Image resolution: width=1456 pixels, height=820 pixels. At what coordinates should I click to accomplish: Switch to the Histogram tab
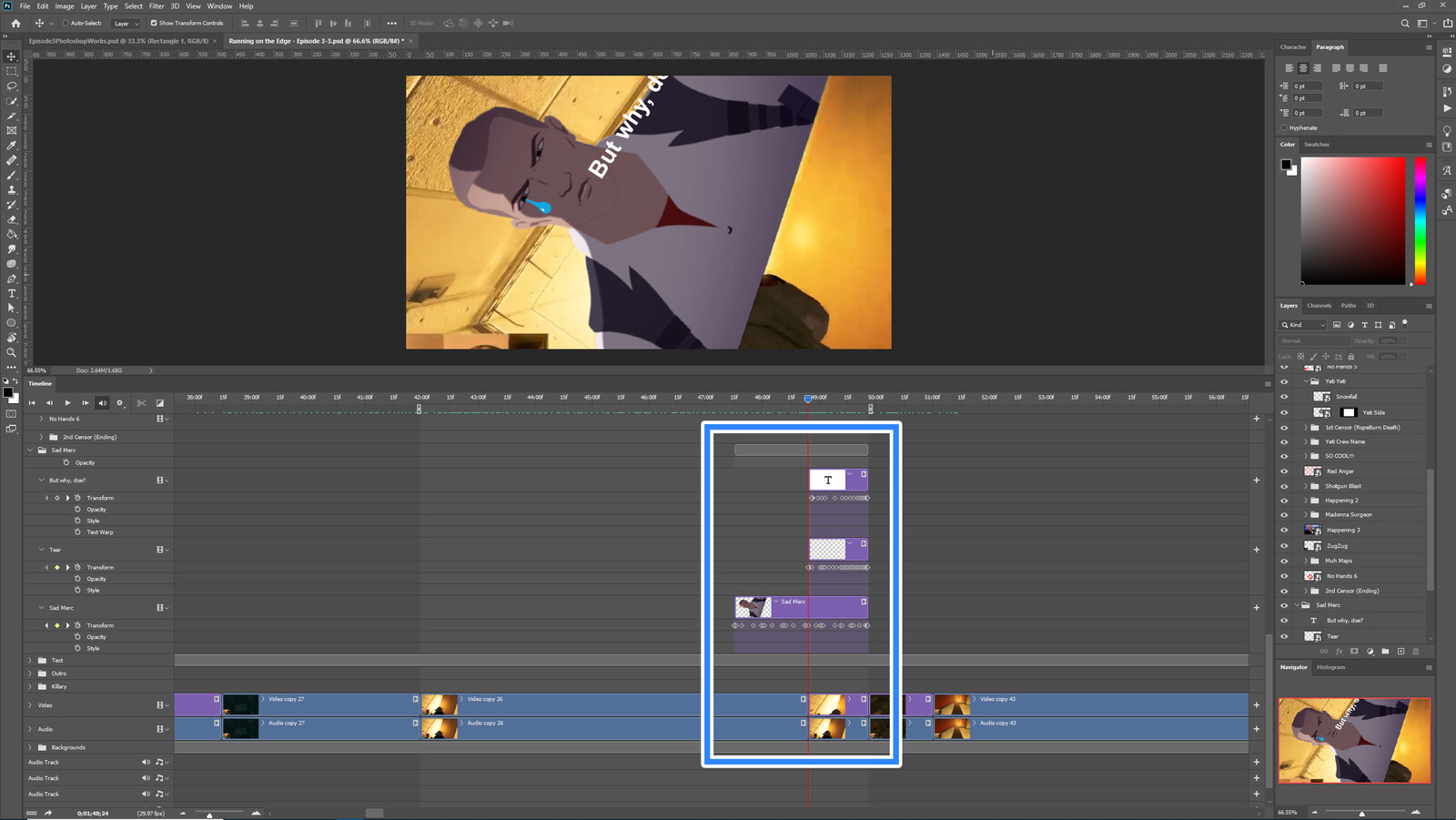tap(1330, 667)
